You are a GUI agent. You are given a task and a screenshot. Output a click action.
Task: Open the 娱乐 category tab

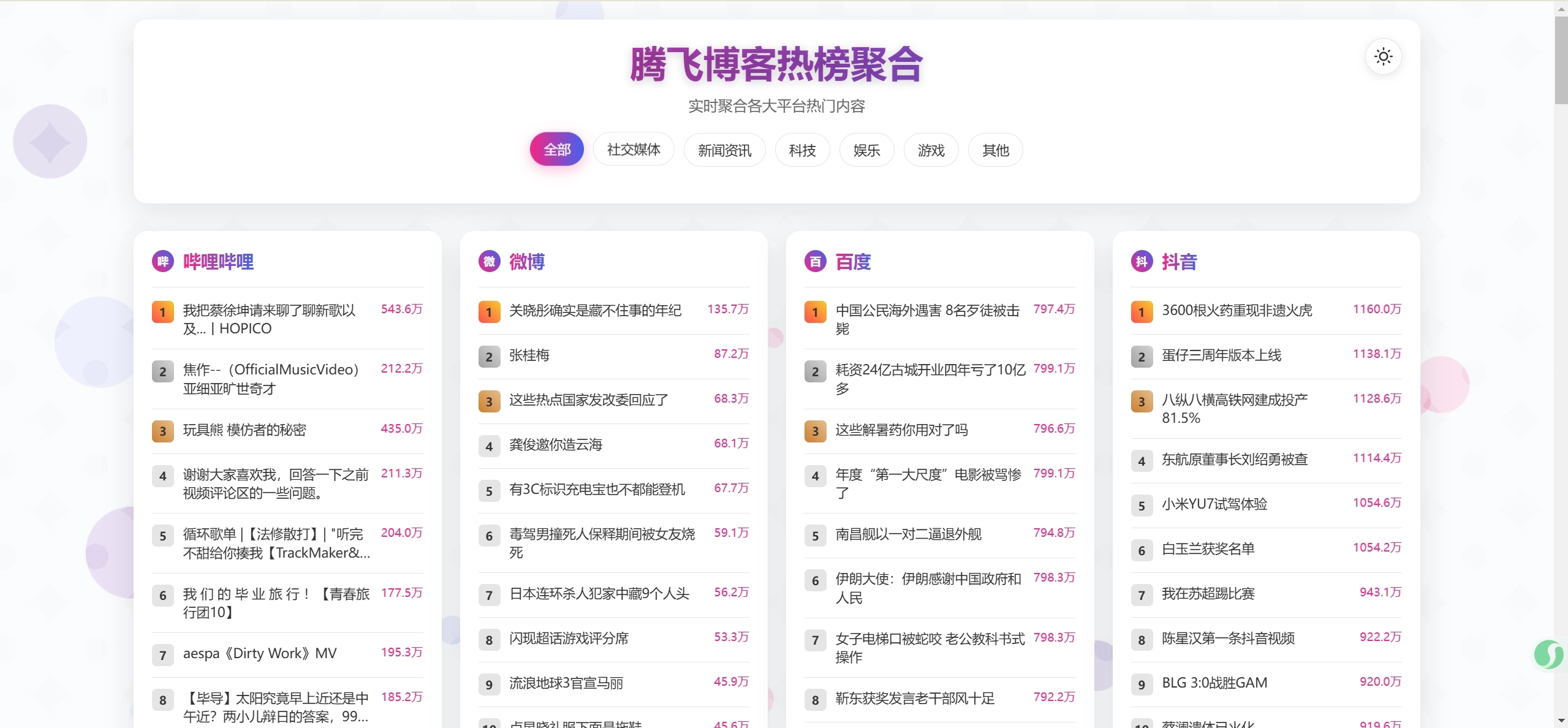[866, 150]
